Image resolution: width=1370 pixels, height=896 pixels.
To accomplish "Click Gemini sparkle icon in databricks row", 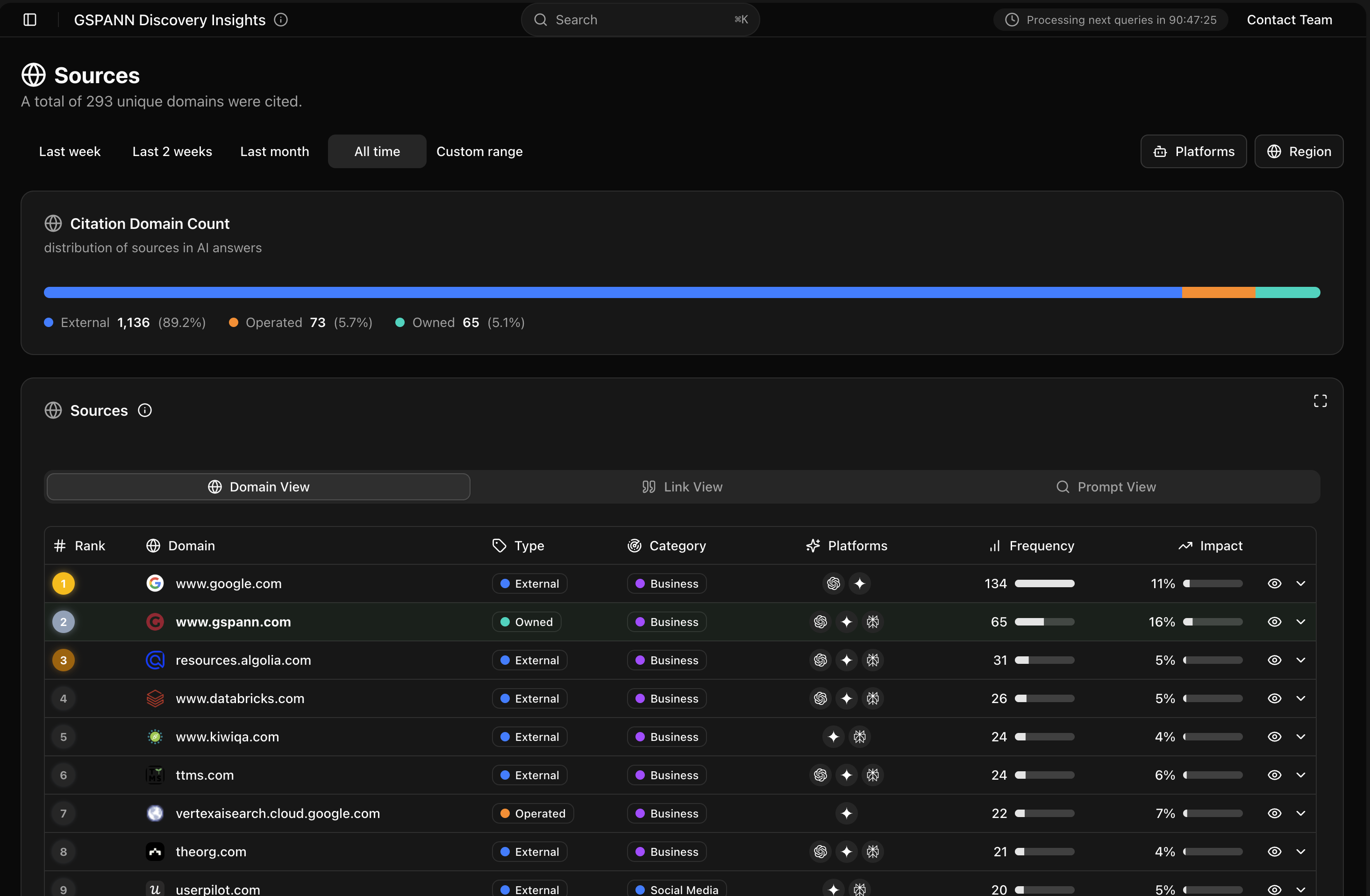I will pyautogui.click(x=846, y=698).
